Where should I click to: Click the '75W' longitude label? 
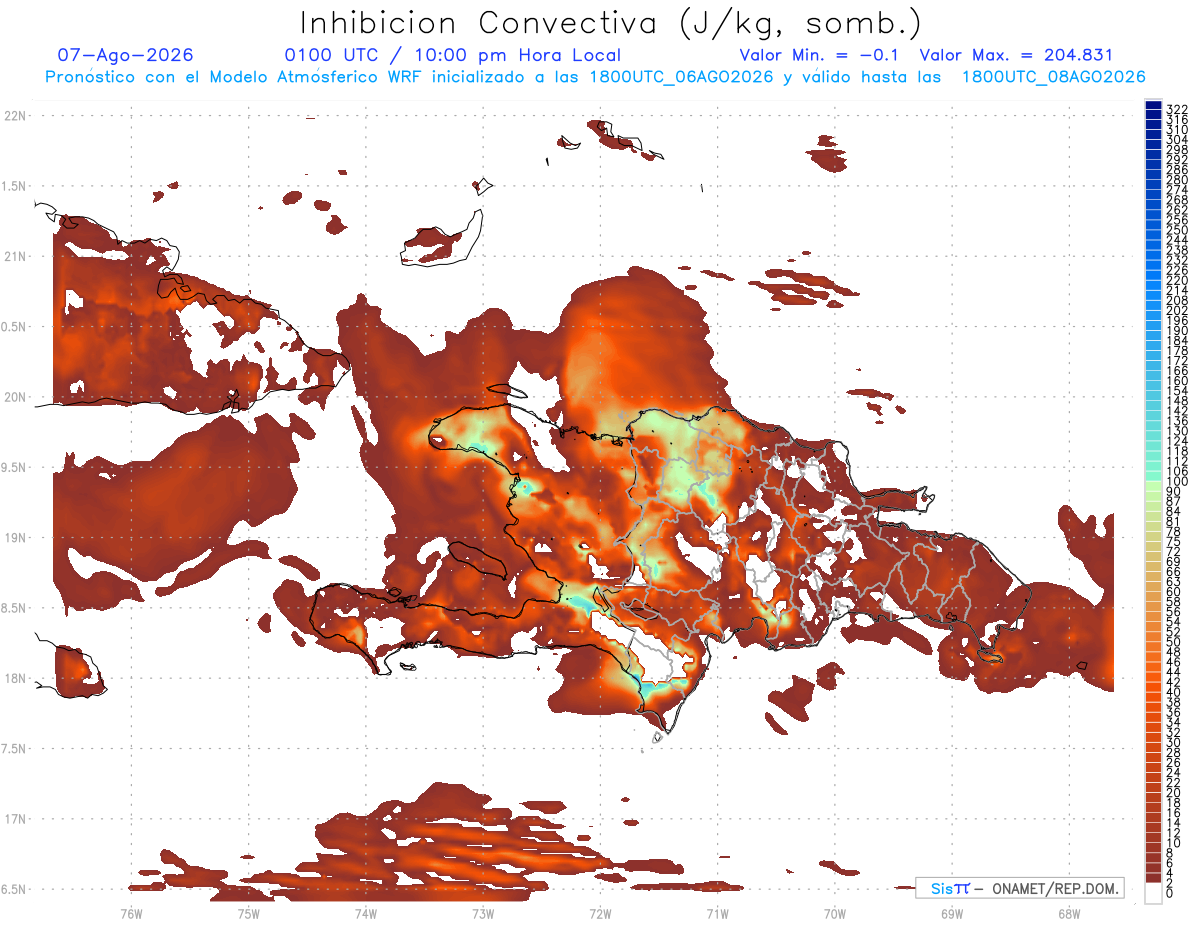point(248,913)
